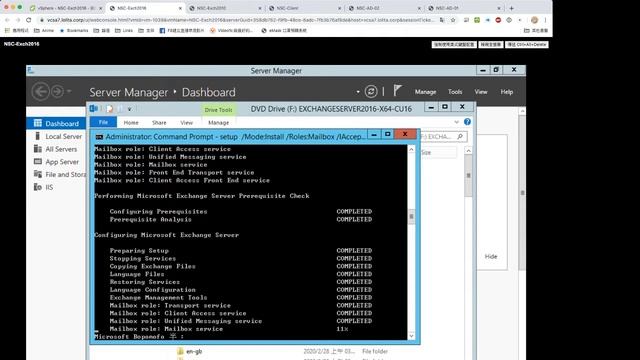Open the Home ribbon tab in Explorer

pyautogui.click(x=131, y=122)
